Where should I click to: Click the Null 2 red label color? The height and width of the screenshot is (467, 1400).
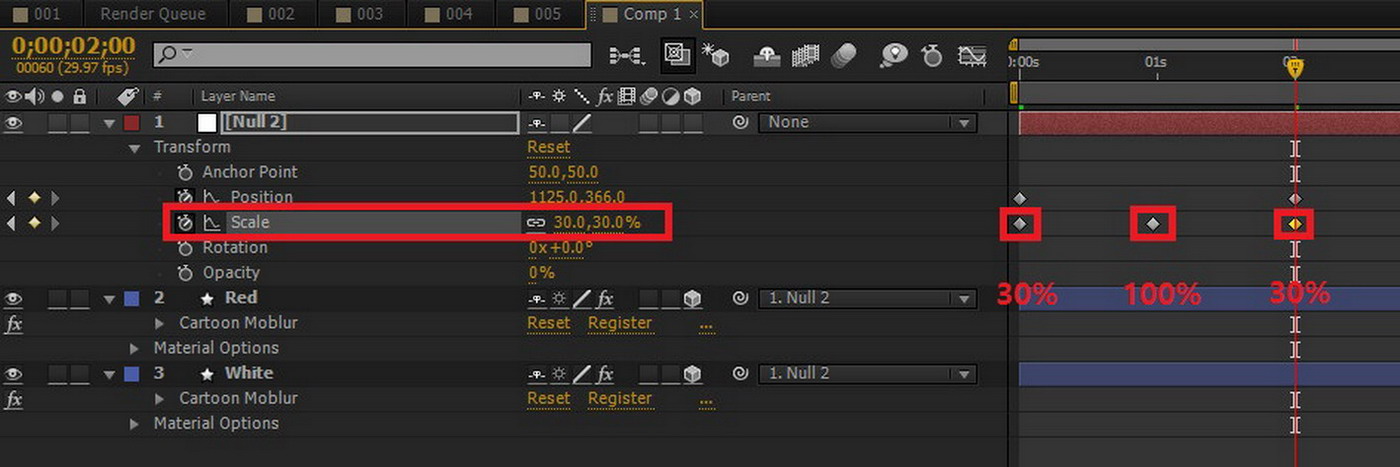tap(131, 122)
